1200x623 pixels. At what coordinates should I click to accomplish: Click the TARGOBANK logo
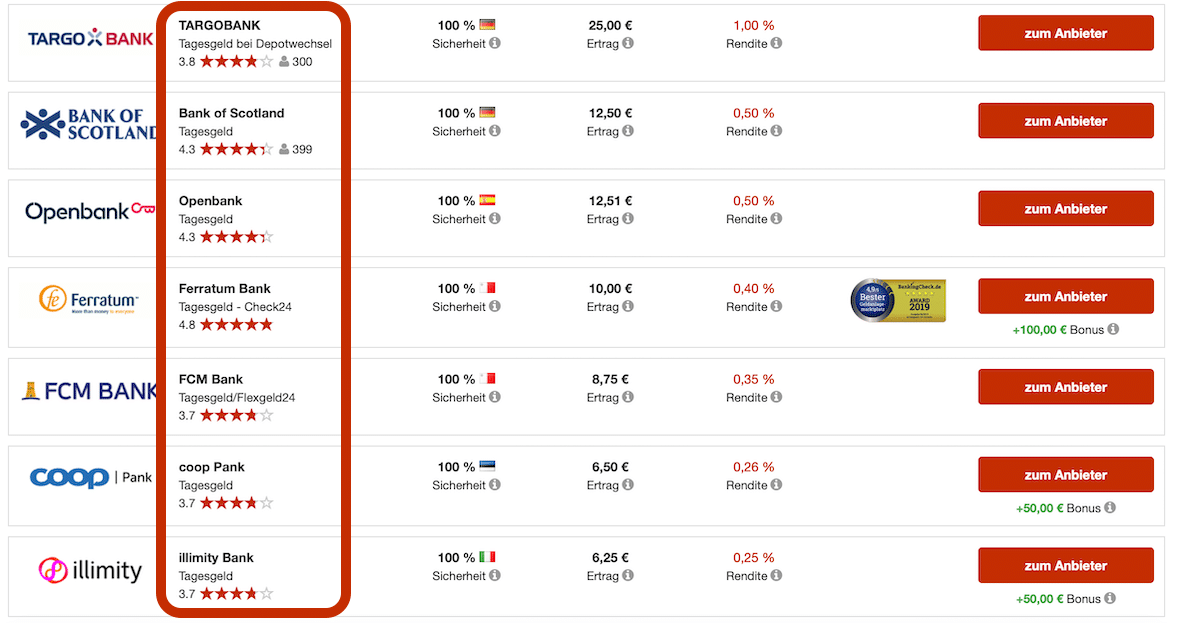90,39
